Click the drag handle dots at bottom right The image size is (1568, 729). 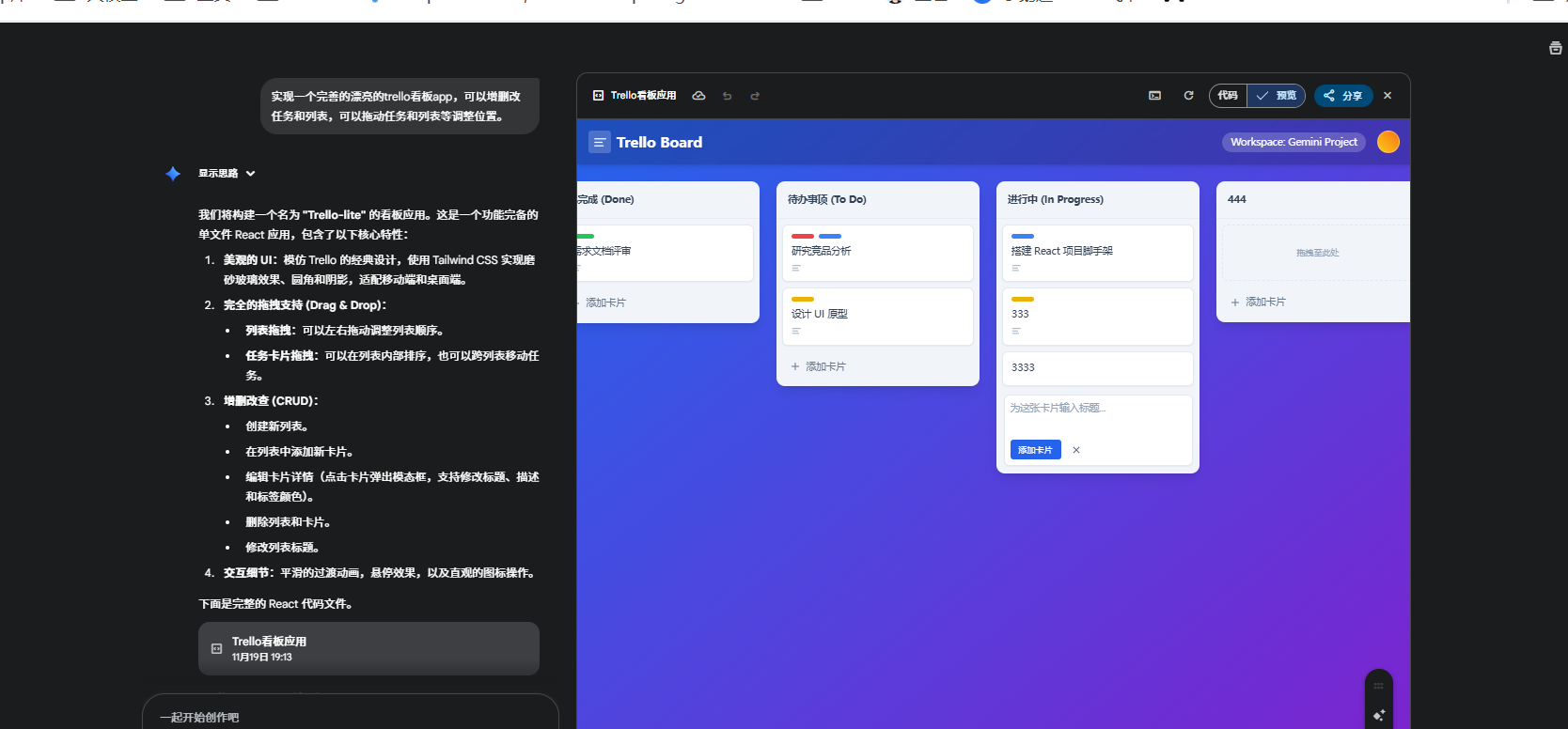1379,686
